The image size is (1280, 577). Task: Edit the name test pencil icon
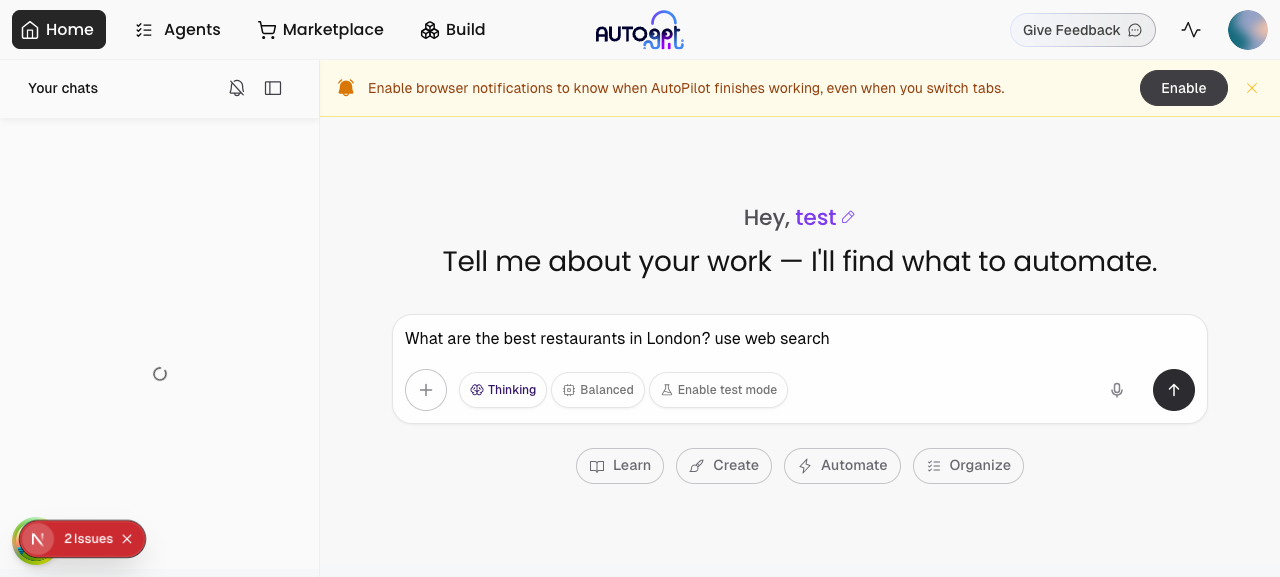[x=848, y=217]
